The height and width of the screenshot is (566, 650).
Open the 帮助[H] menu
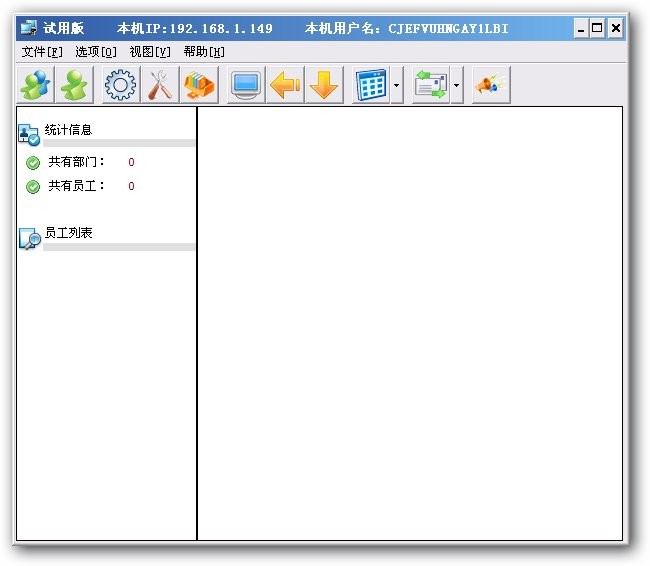coord(204,52)
